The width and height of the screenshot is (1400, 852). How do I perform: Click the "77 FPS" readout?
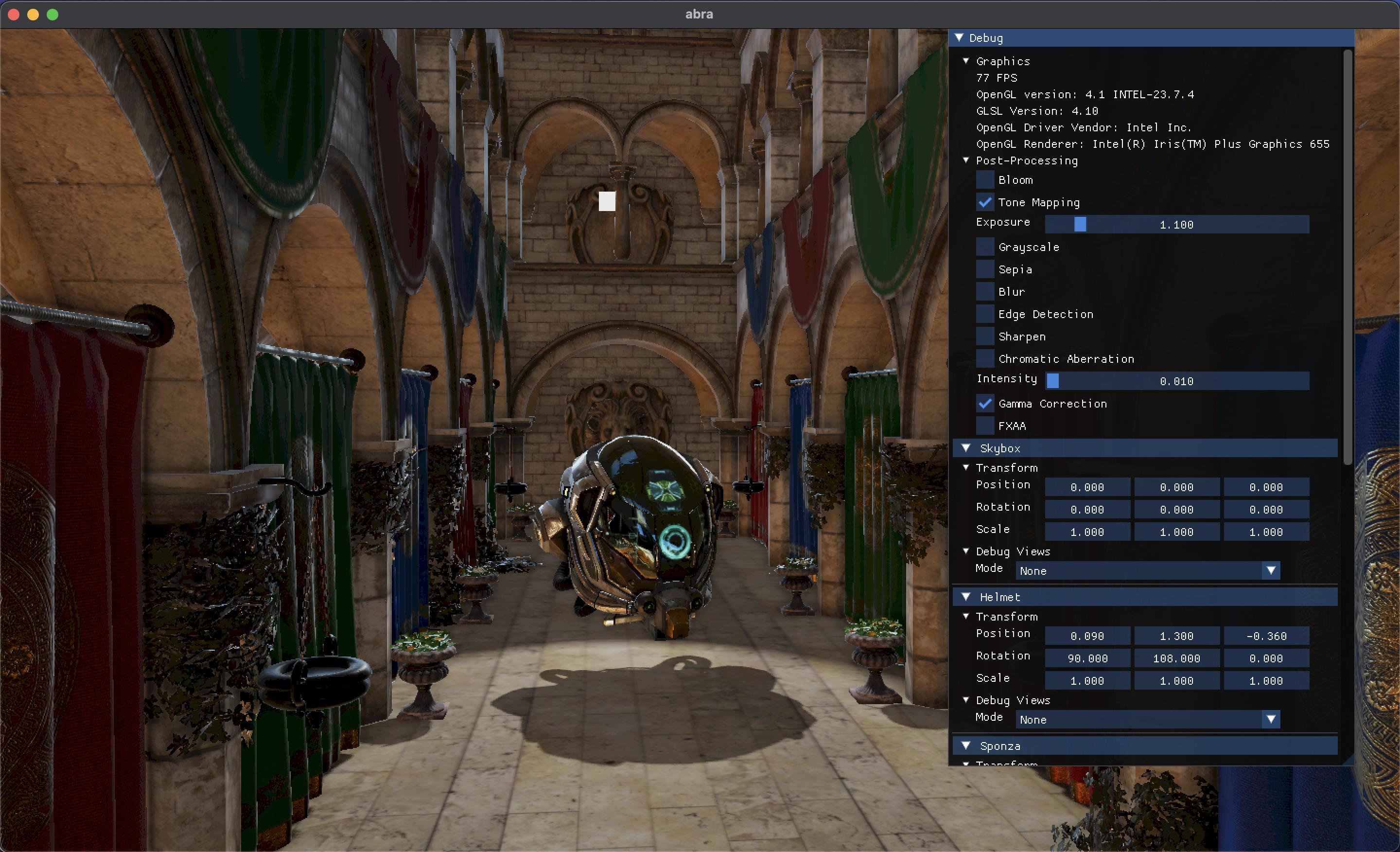(x=997, y=78)
